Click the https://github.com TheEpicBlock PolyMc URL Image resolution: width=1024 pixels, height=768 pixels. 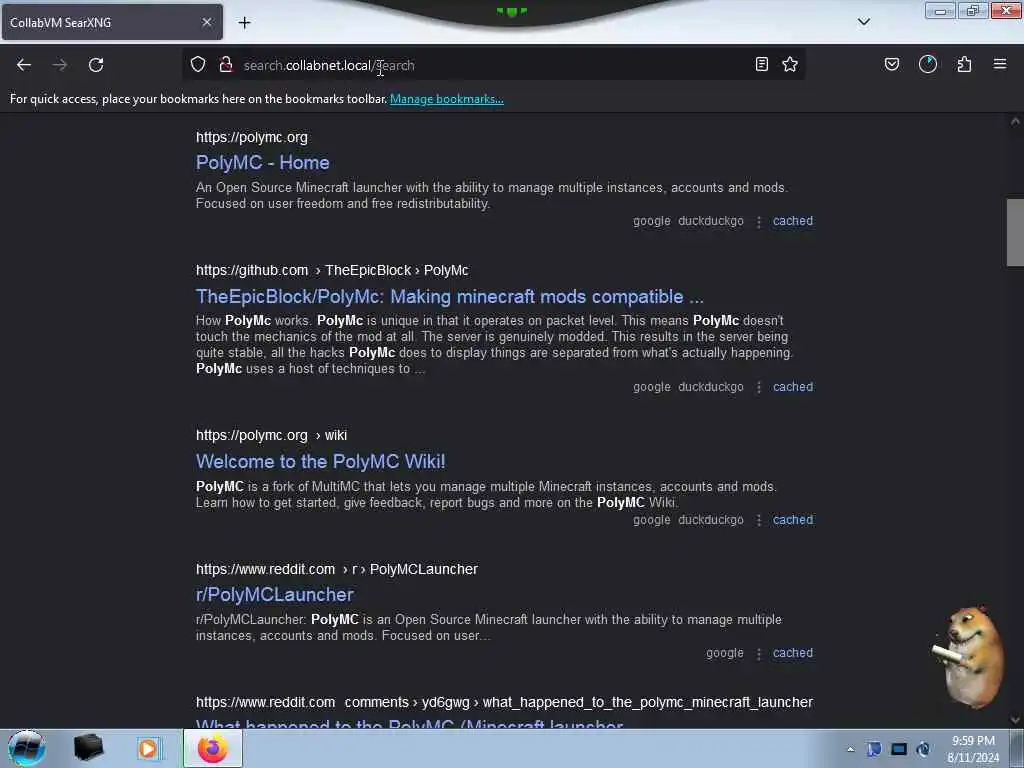[332, 270]
